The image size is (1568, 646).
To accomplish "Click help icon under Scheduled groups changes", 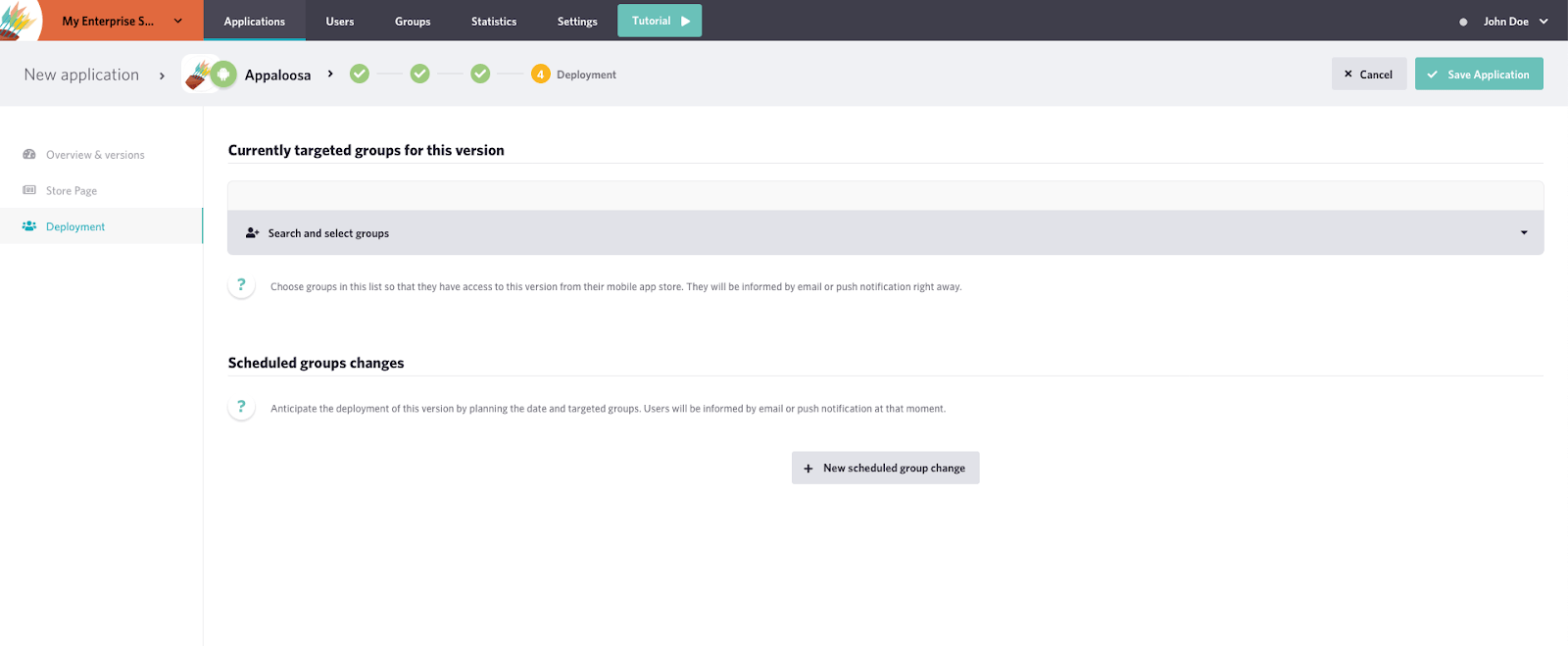I will pyautogui.click(x=241, y=407).
